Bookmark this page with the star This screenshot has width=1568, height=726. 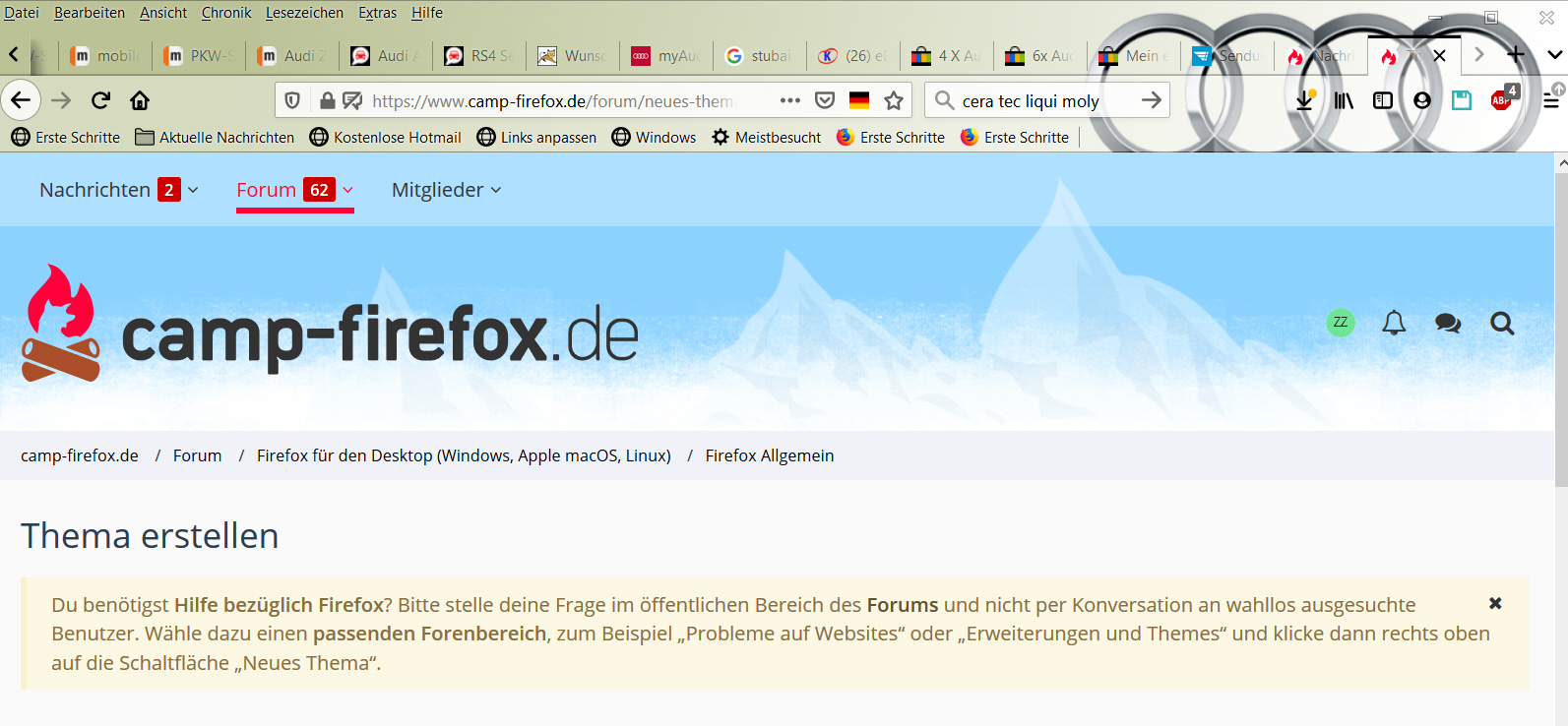point(894,100)
